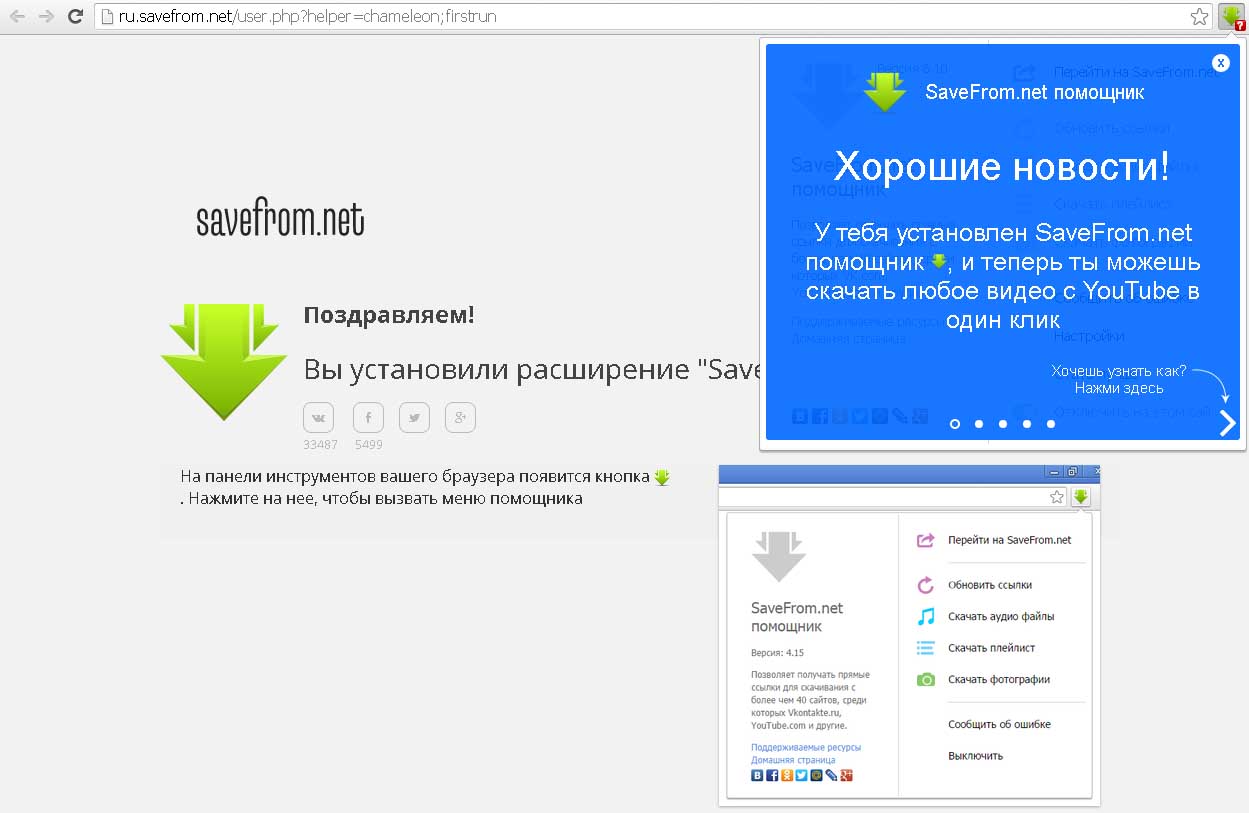Click the address bar with ru.savefrom.net URL
This screenshot has height=813, width=1249.
[653, 16]
